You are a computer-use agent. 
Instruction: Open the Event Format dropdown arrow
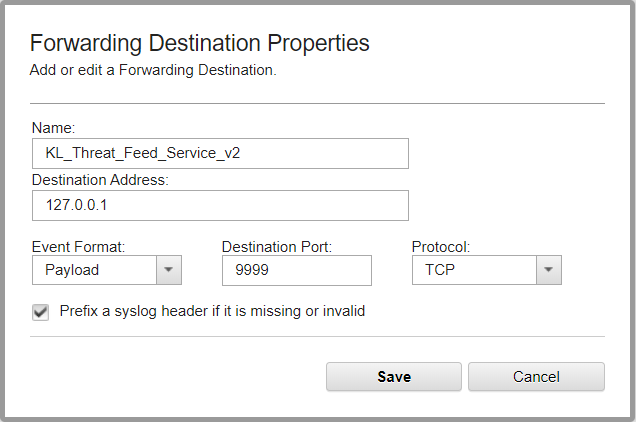[168, 270]
